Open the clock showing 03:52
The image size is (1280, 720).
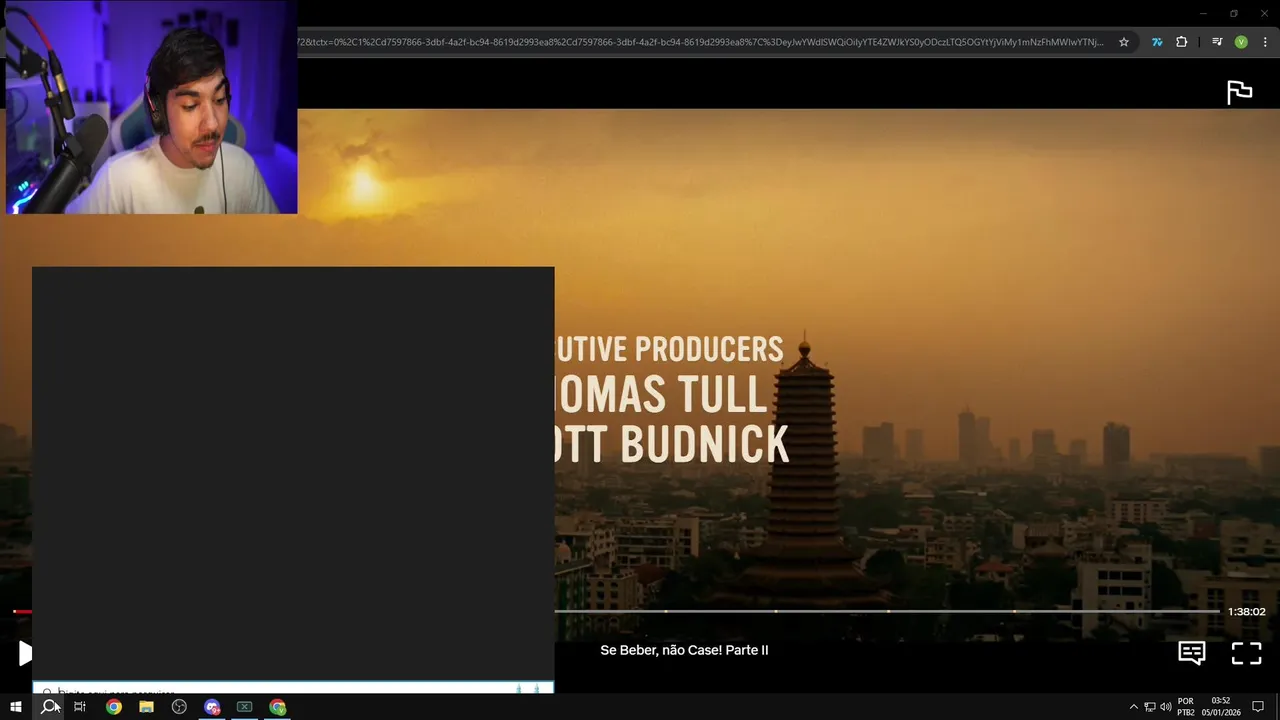(x=1221, y=707)
